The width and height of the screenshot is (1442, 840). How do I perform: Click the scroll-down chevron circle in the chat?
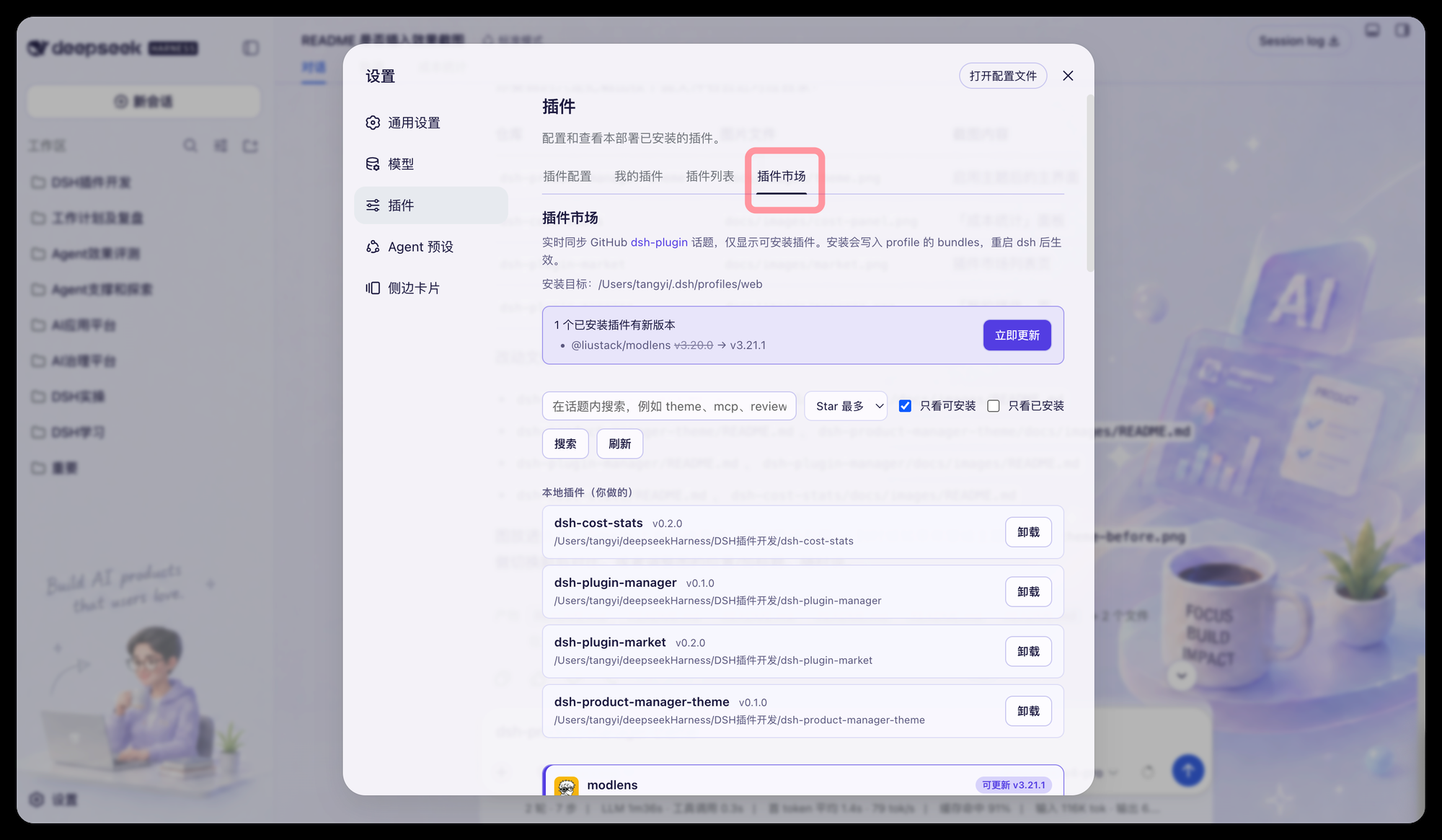point(1181,676)
